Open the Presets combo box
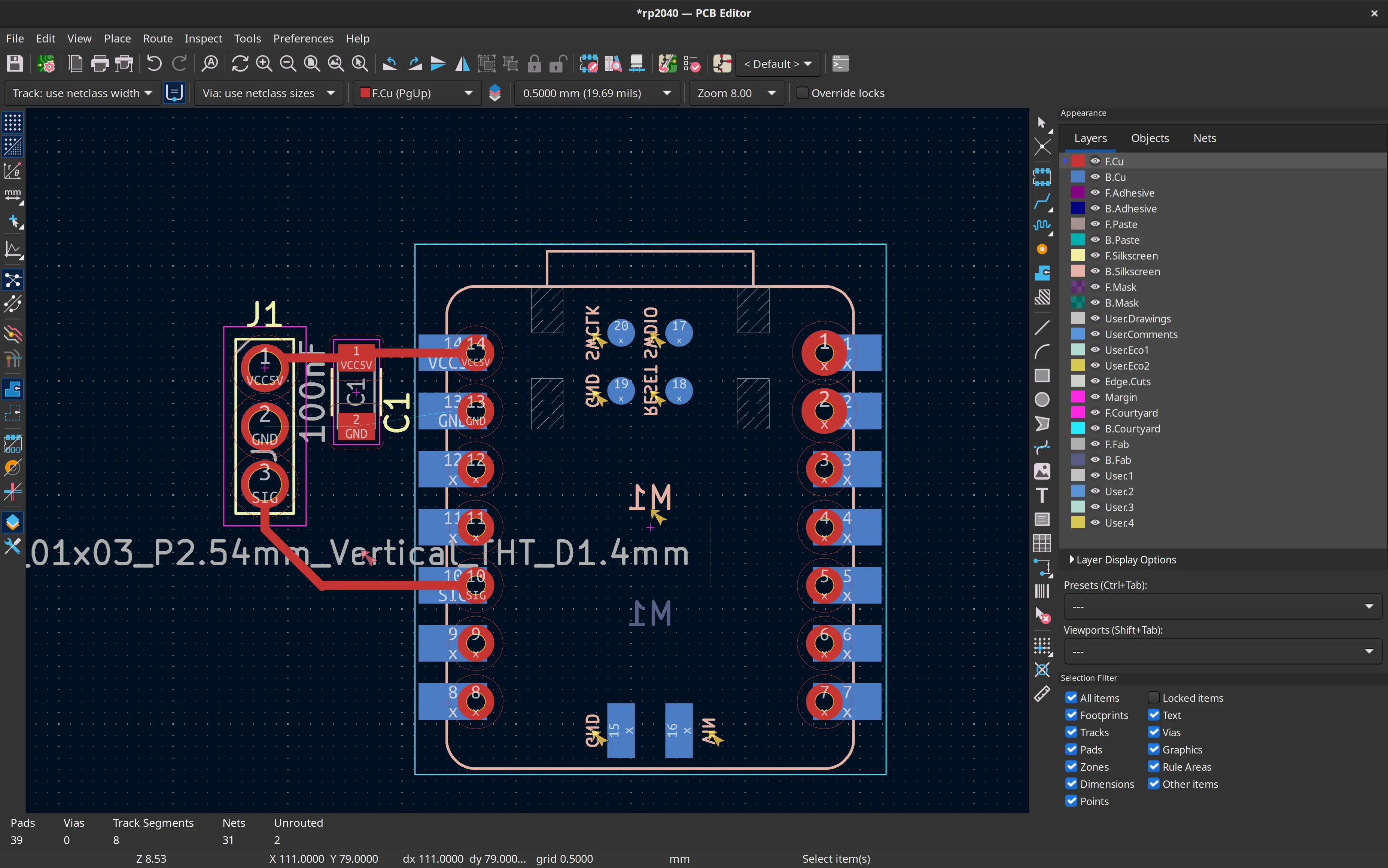Screen dimensions: 1388x868 [x=1222, y=607]
